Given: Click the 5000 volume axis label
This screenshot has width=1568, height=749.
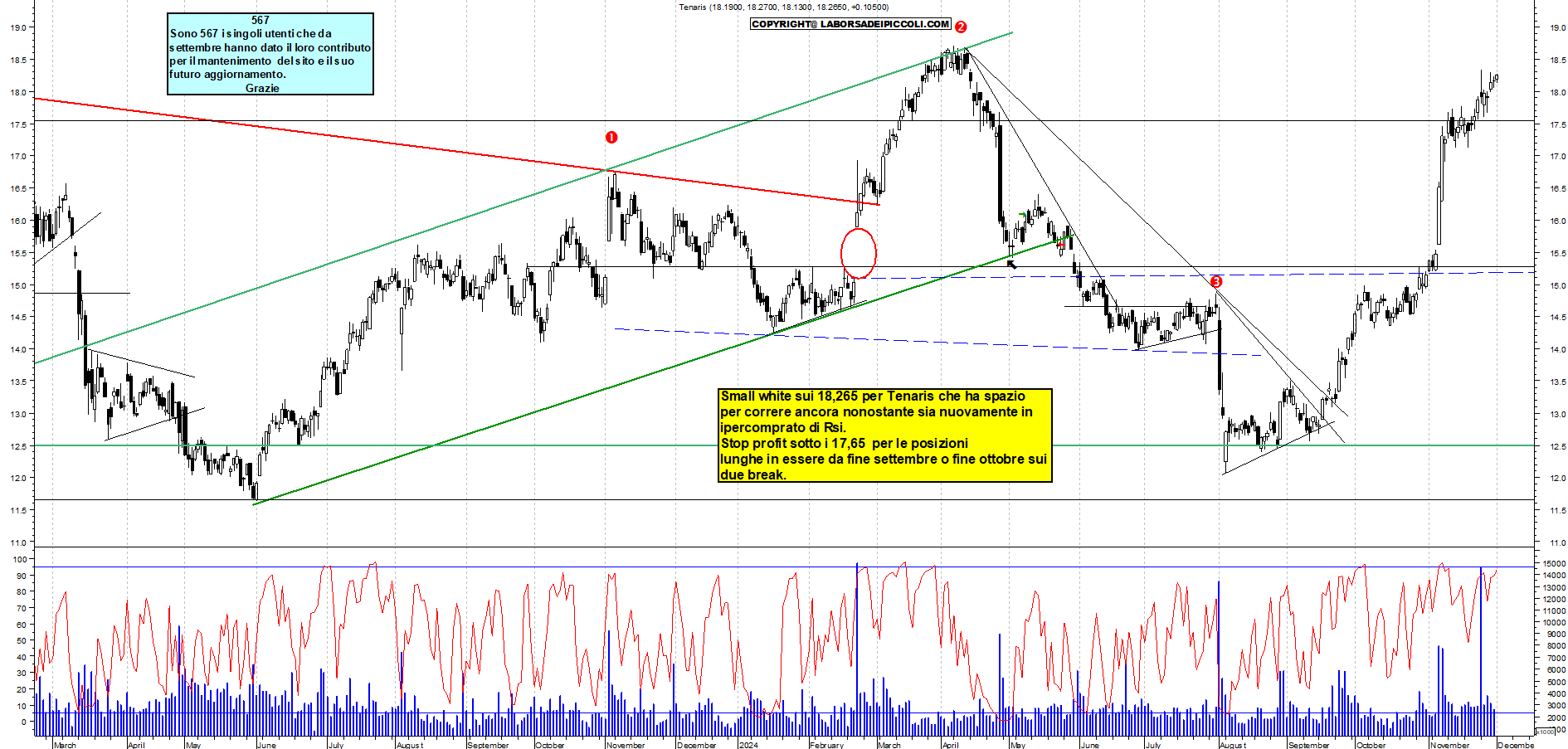Looking at the screenshot, I should [1555, 682].
